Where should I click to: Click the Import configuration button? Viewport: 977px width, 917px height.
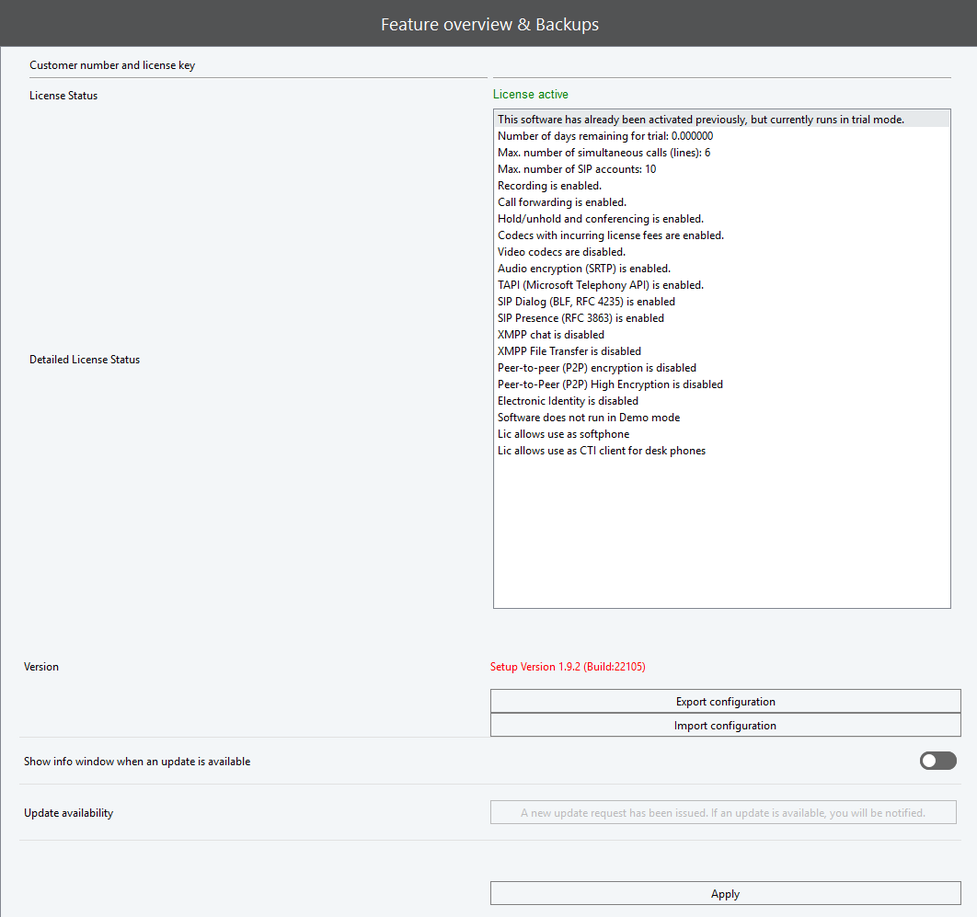725,725
